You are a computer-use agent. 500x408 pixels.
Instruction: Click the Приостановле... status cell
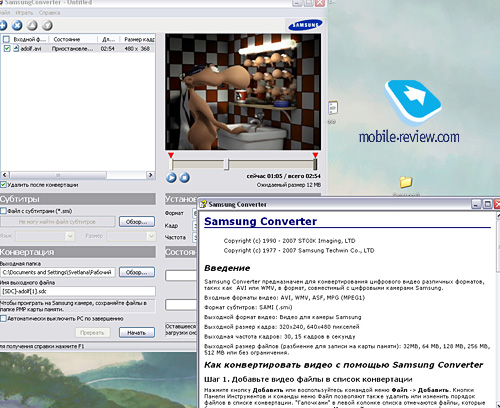coord(73,49)
